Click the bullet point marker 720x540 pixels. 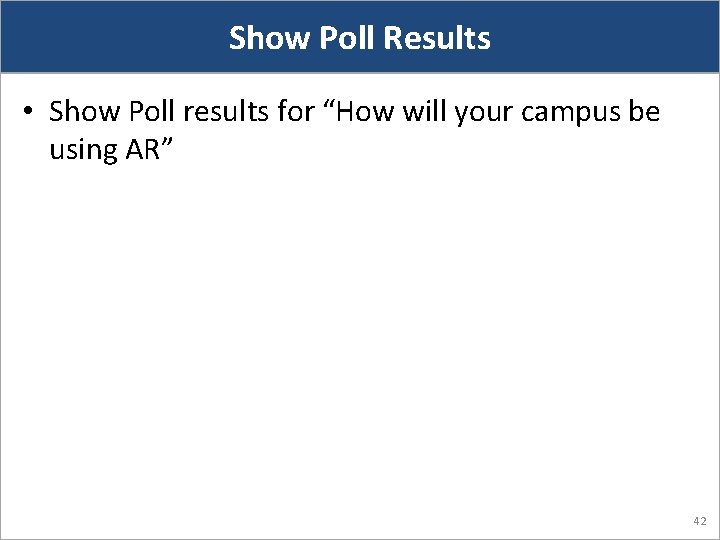pyautogui.click(x=31, y=112)
